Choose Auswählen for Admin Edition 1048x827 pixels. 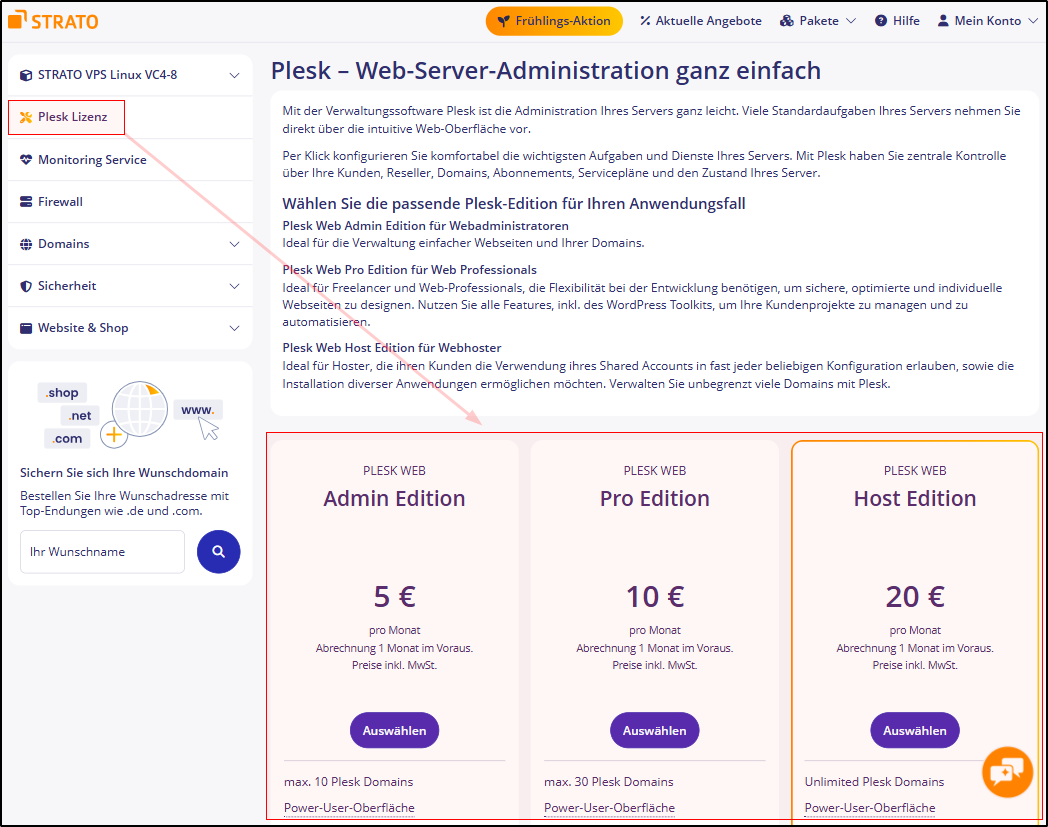[394, 731]
